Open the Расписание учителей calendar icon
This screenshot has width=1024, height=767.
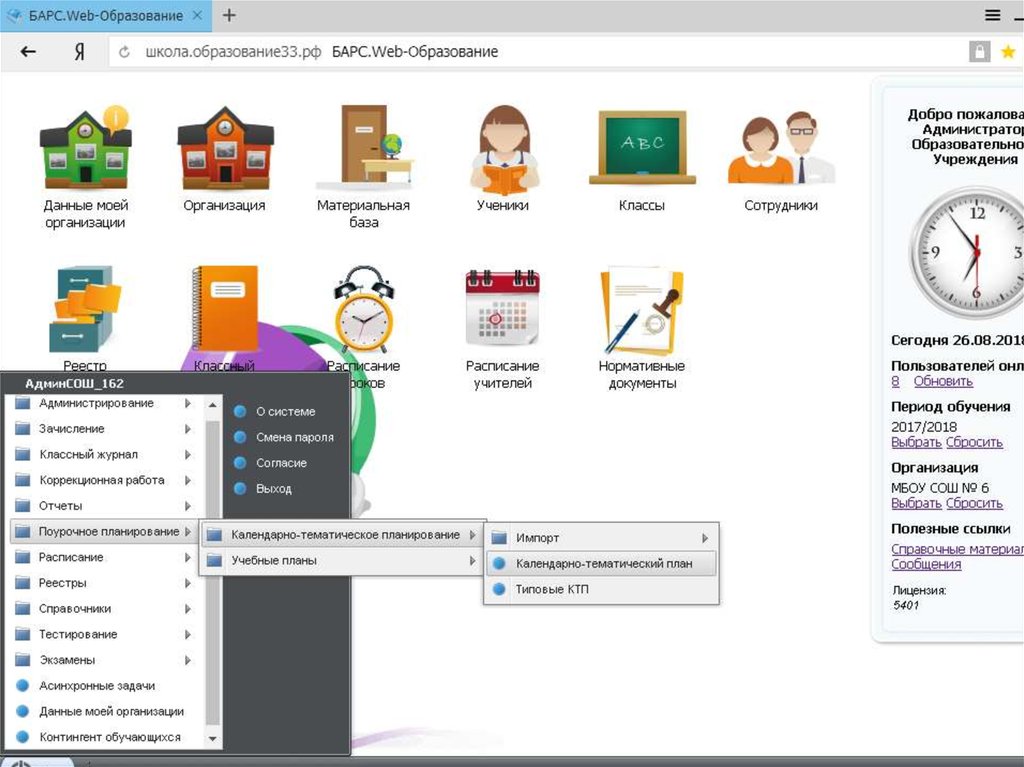(x=502, y=310)
